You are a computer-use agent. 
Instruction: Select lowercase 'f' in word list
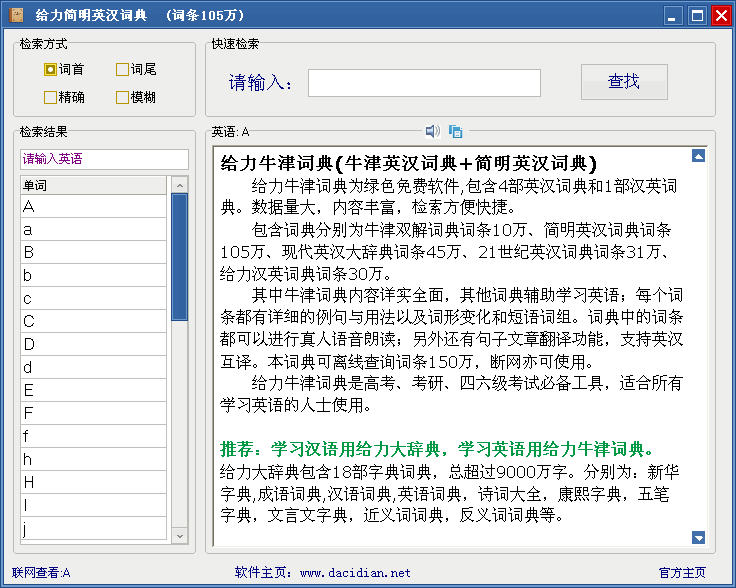[93, 436]
